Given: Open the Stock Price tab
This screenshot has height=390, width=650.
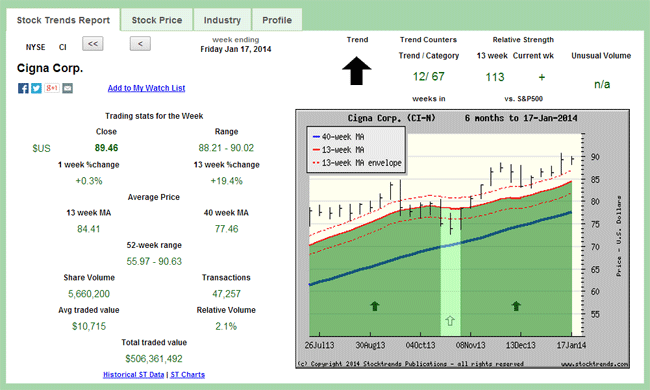Looking at the screenshot, I should pyautogui.click(x=157, y=20).
